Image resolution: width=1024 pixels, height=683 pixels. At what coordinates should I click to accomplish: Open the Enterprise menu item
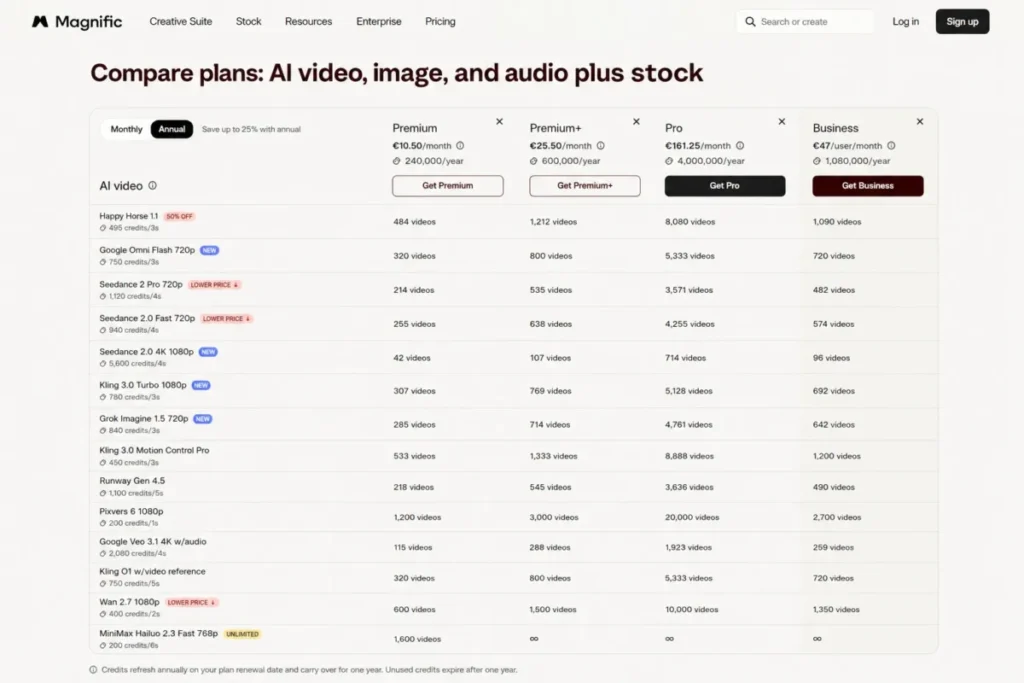[379, 22]
